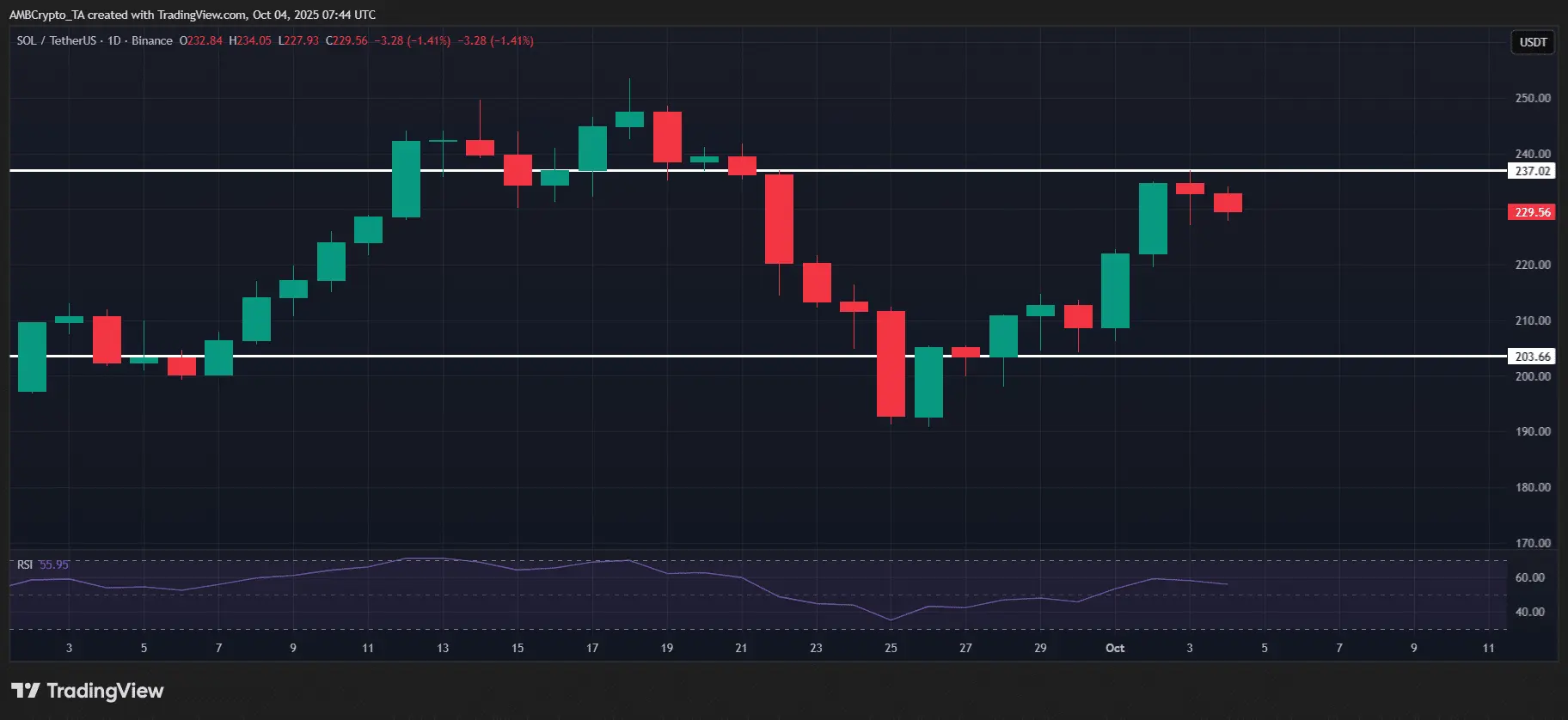Click the big red candle on day 22
The image size is (1568, 720).
click(x=779, y=219)
